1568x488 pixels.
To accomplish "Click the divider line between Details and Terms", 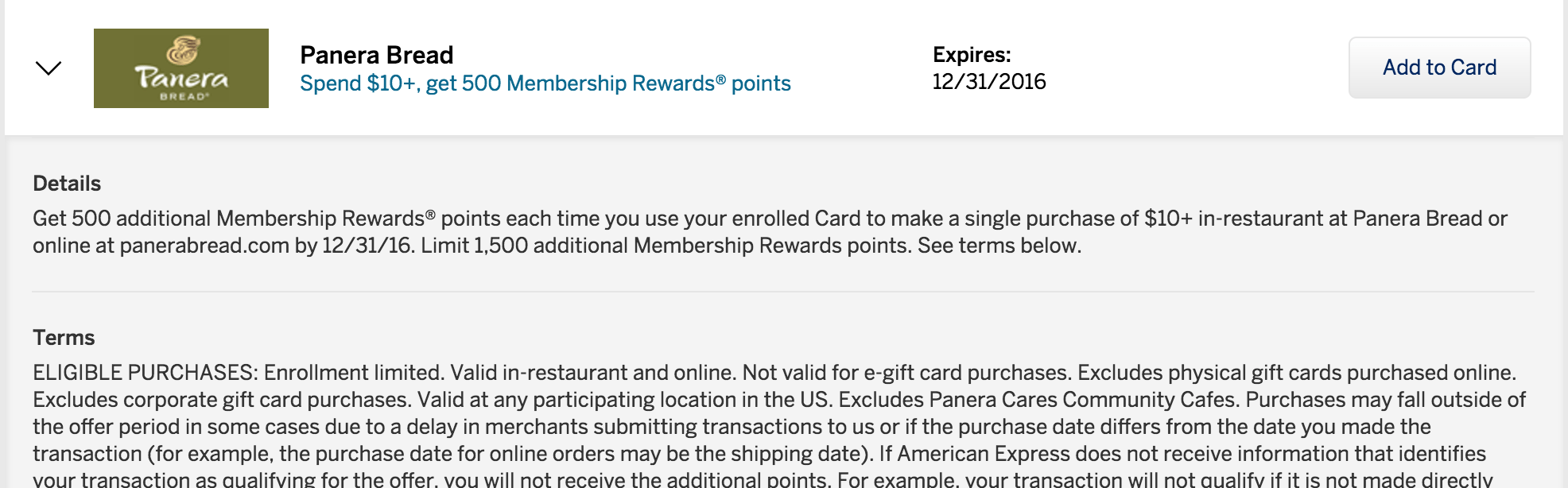I will (783, 292).
